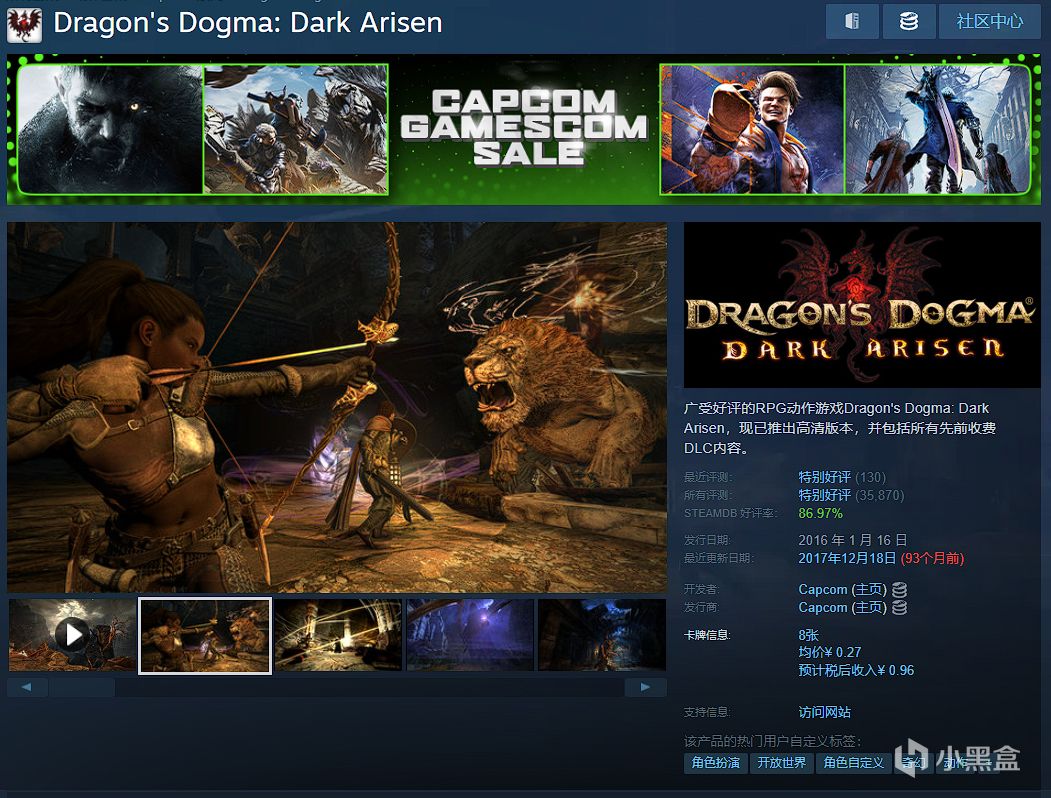Select the 开放世界 tag

(x=782, y=762)
